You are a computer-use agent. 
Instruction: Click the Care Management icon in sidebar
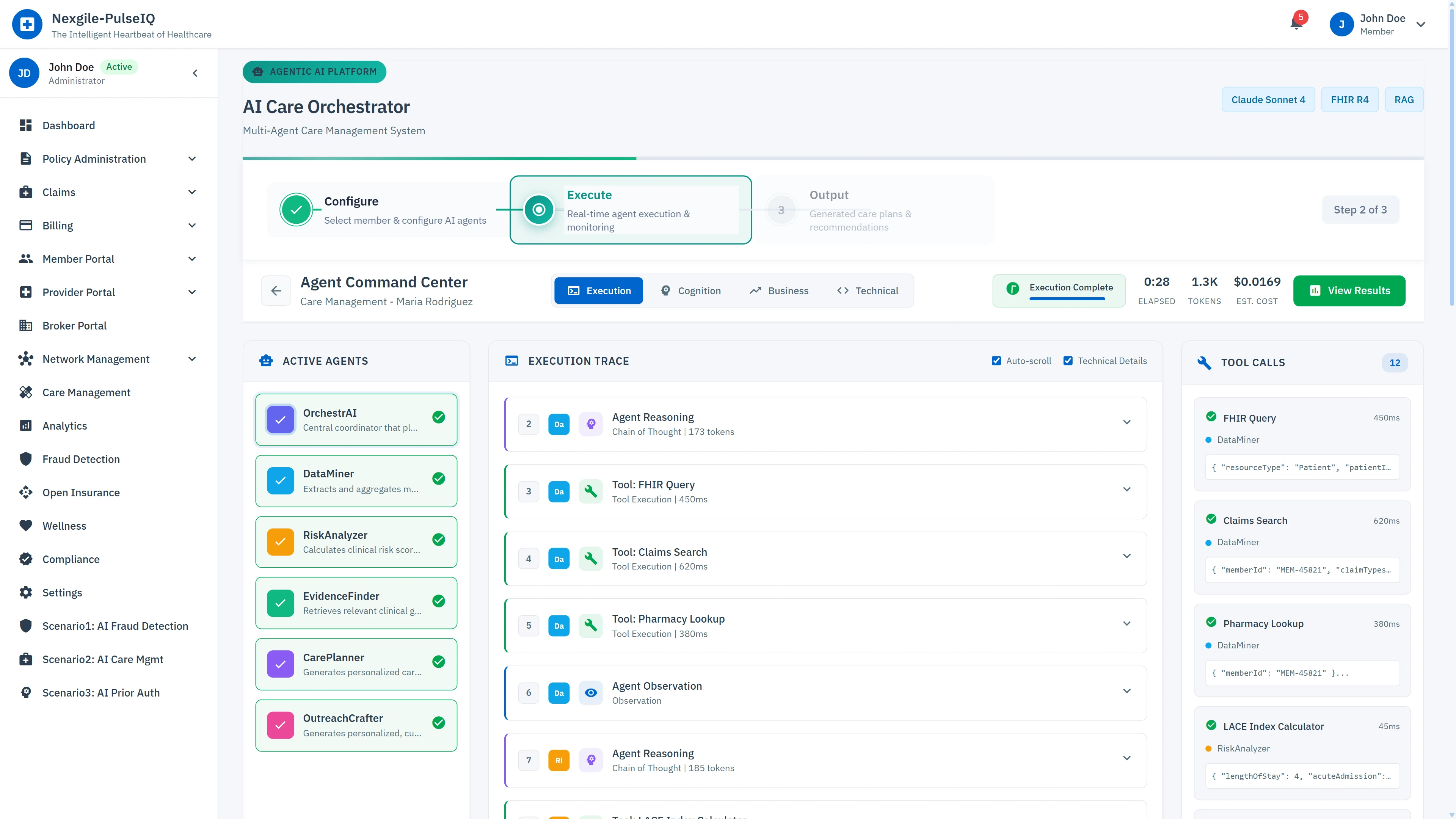26,392
